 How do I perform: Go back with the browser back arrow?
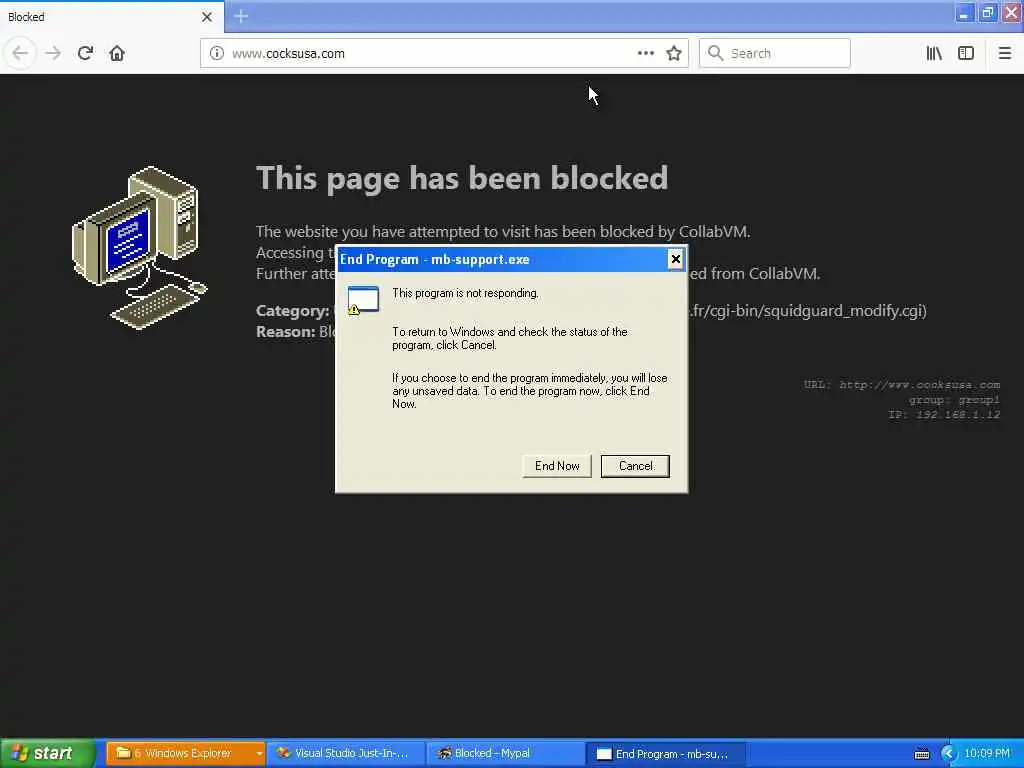click(x=20, y=53)
